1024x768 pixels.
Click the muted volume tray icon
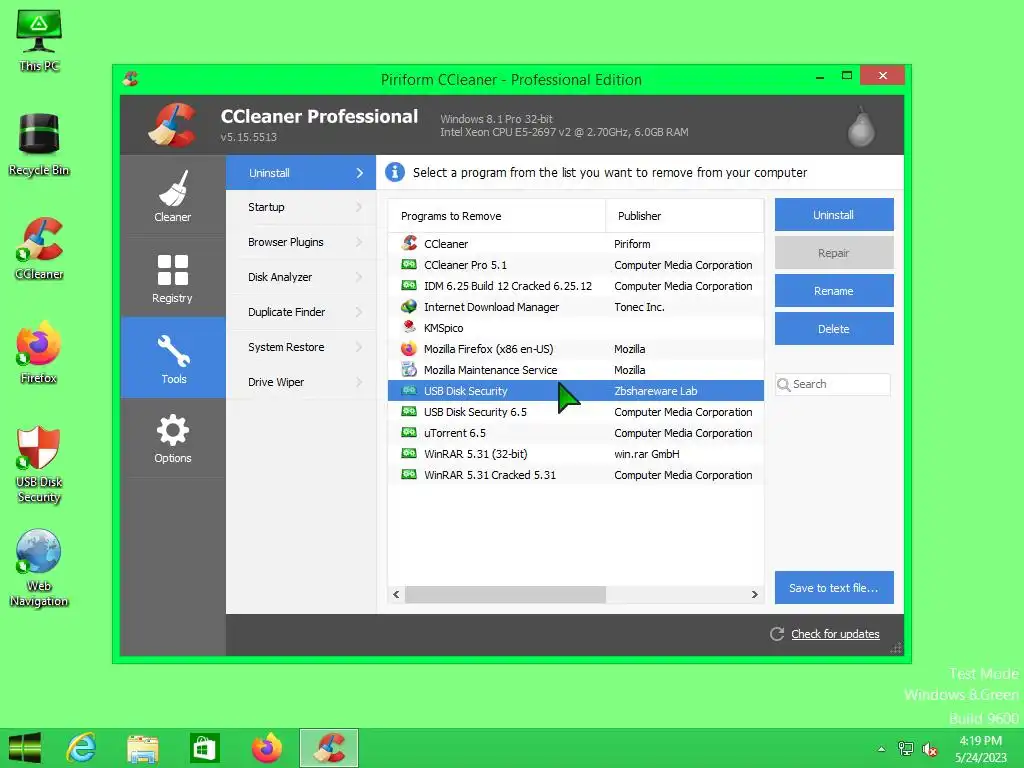pyautogui.click(x=929, y=749)
